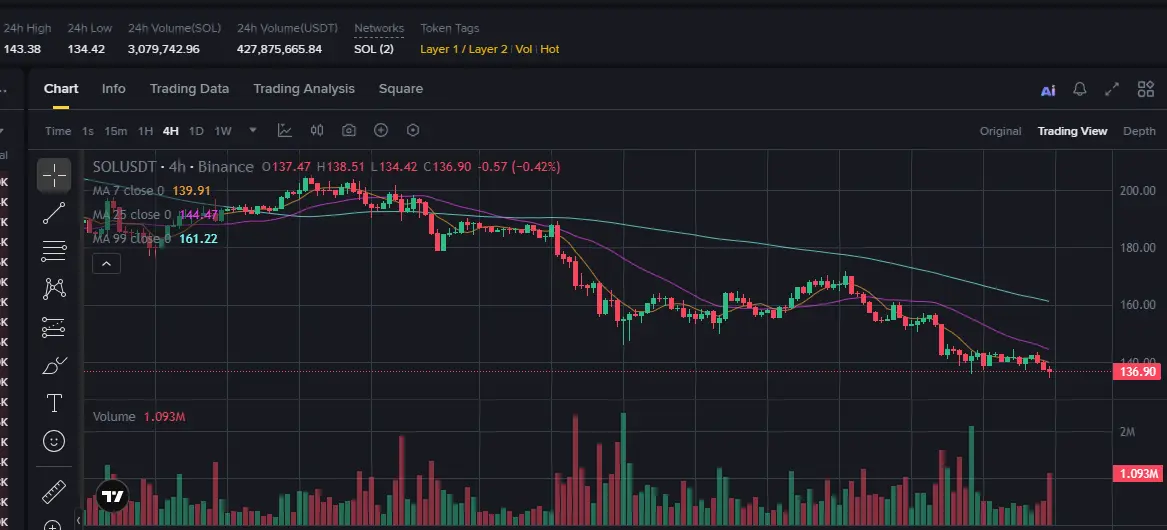The width and height of the screenshot is (1167, 530).
Task: Open the emoji sticker tool
Action: point(54,440)
